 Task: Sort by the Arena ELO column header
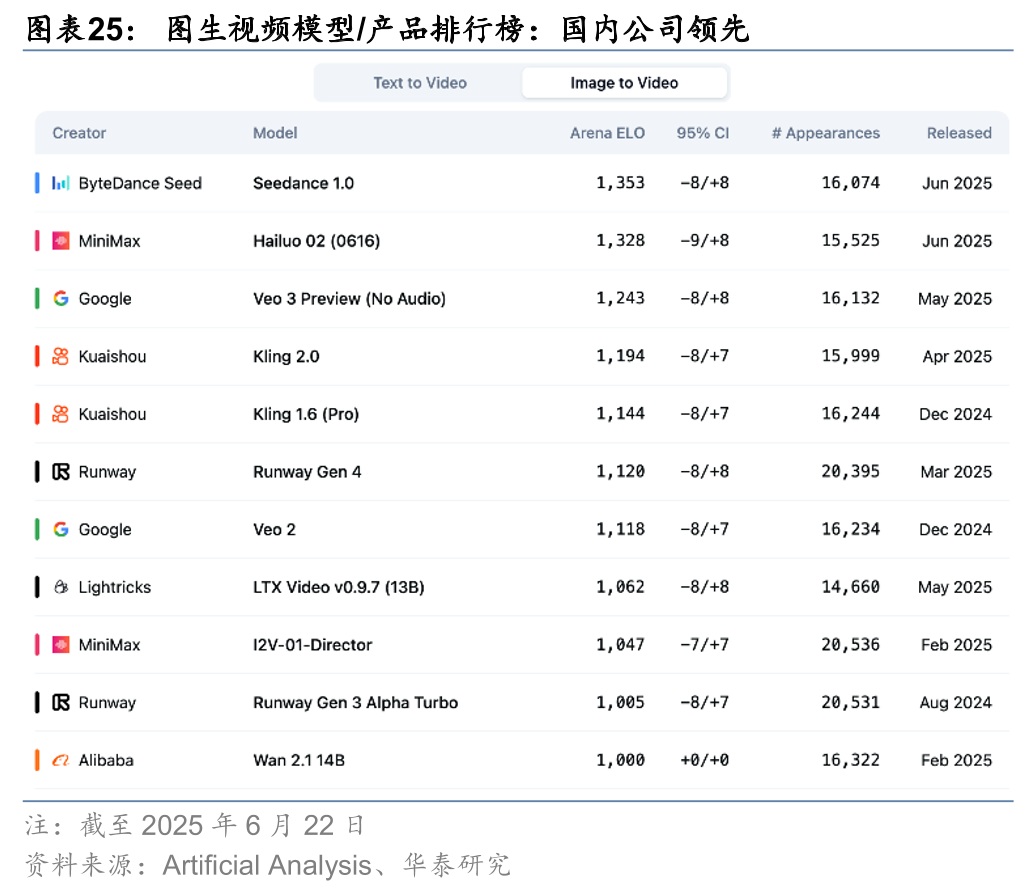(607, 133)
